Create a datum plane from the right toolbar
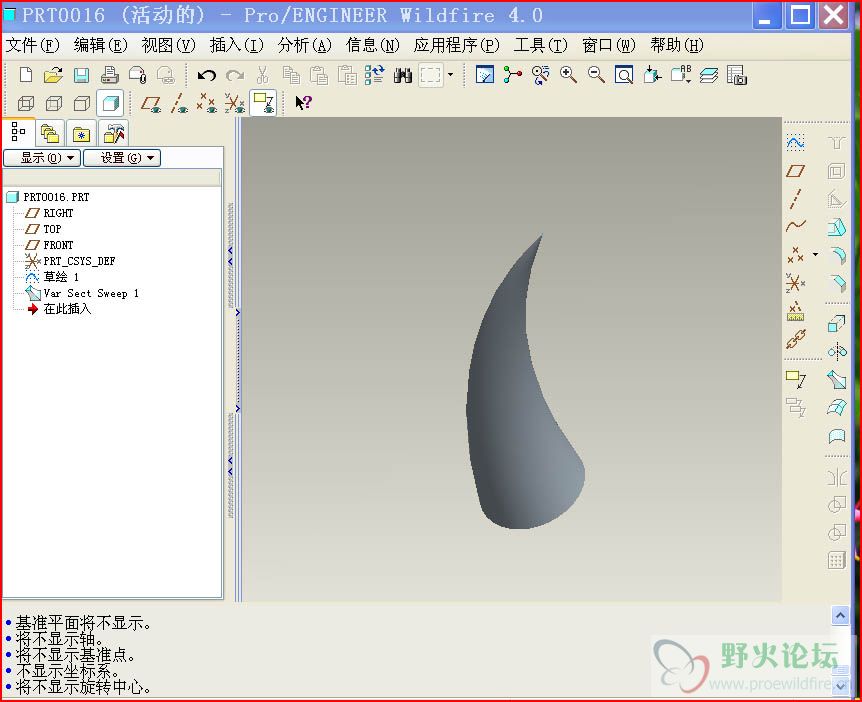The image size is (862, 702). pos(795,171)
